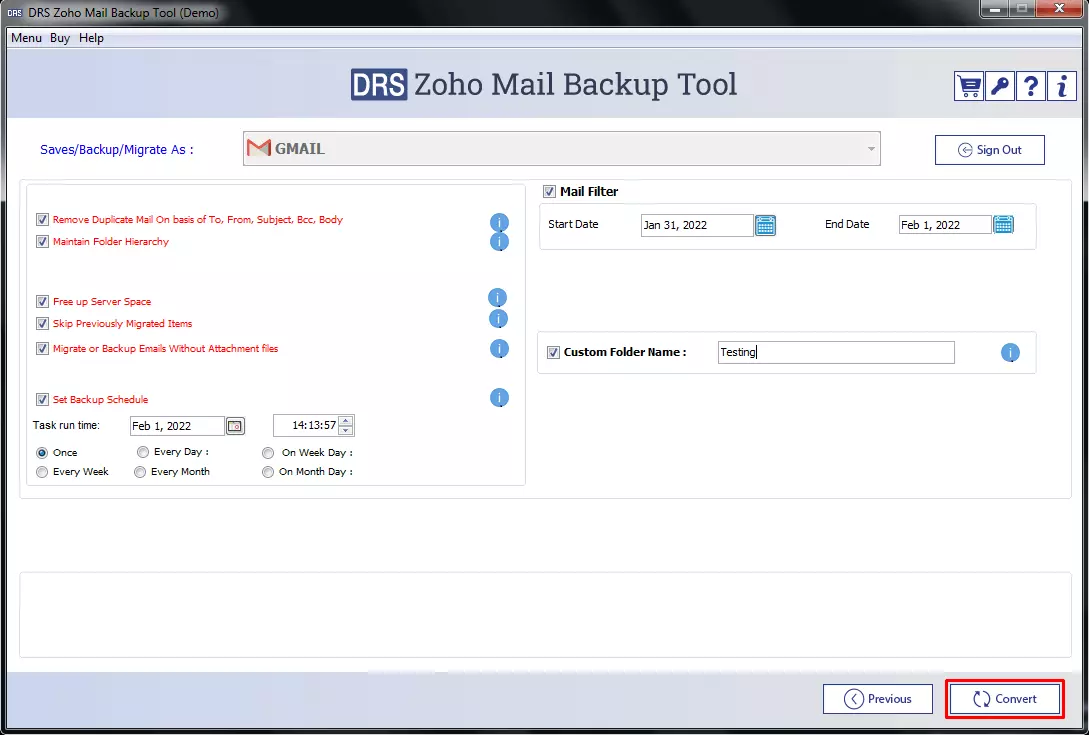Toggle Set Backup Schedule checkbox

pyautogui.click(x=42, y=399)
